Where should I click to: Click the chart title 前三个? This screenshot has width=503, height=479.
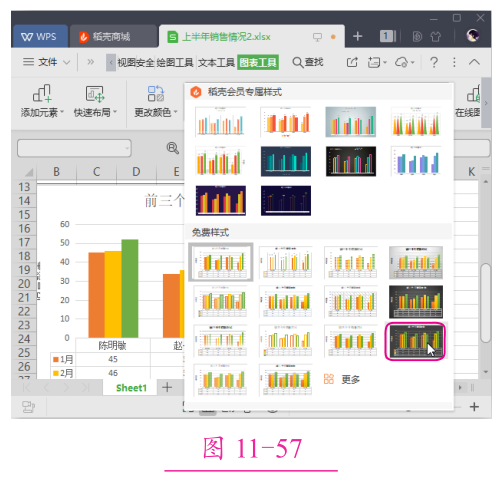[x=164, y=201]
